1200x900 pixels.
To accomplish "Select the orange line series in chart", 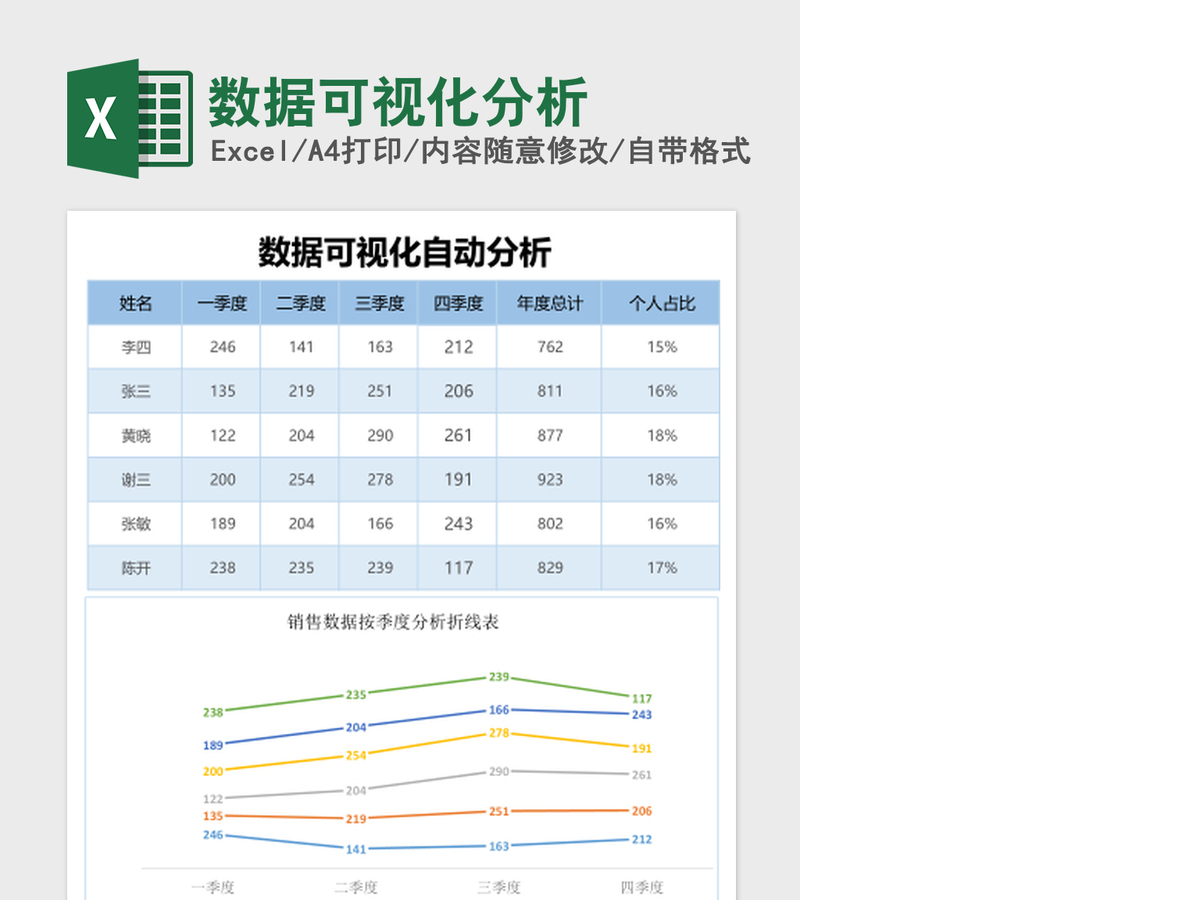I will click(x=428, y=815).
